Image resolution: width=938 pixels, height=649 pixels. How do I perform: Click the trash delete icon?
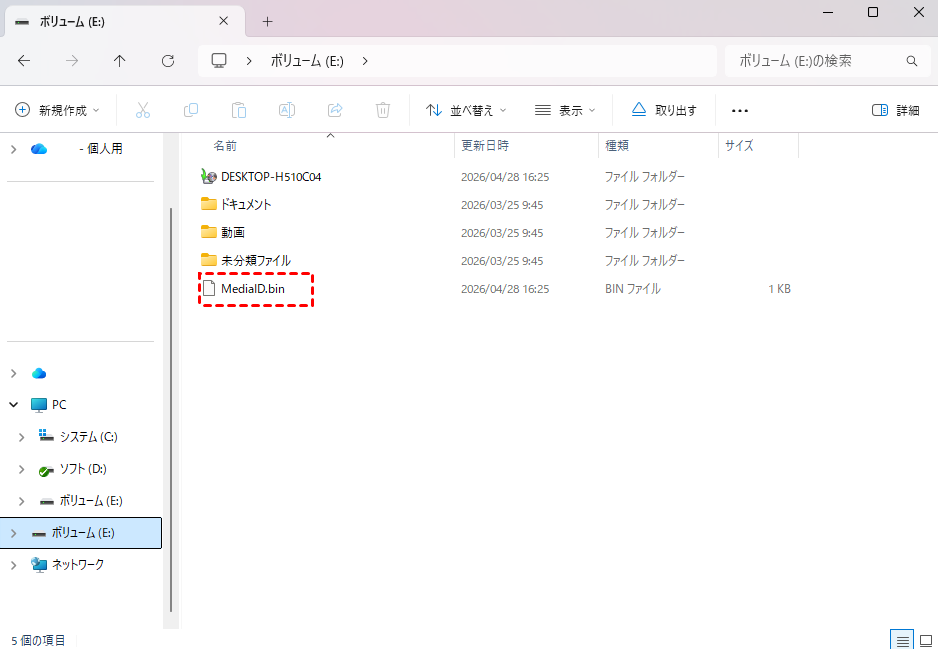tap(383, 110)
